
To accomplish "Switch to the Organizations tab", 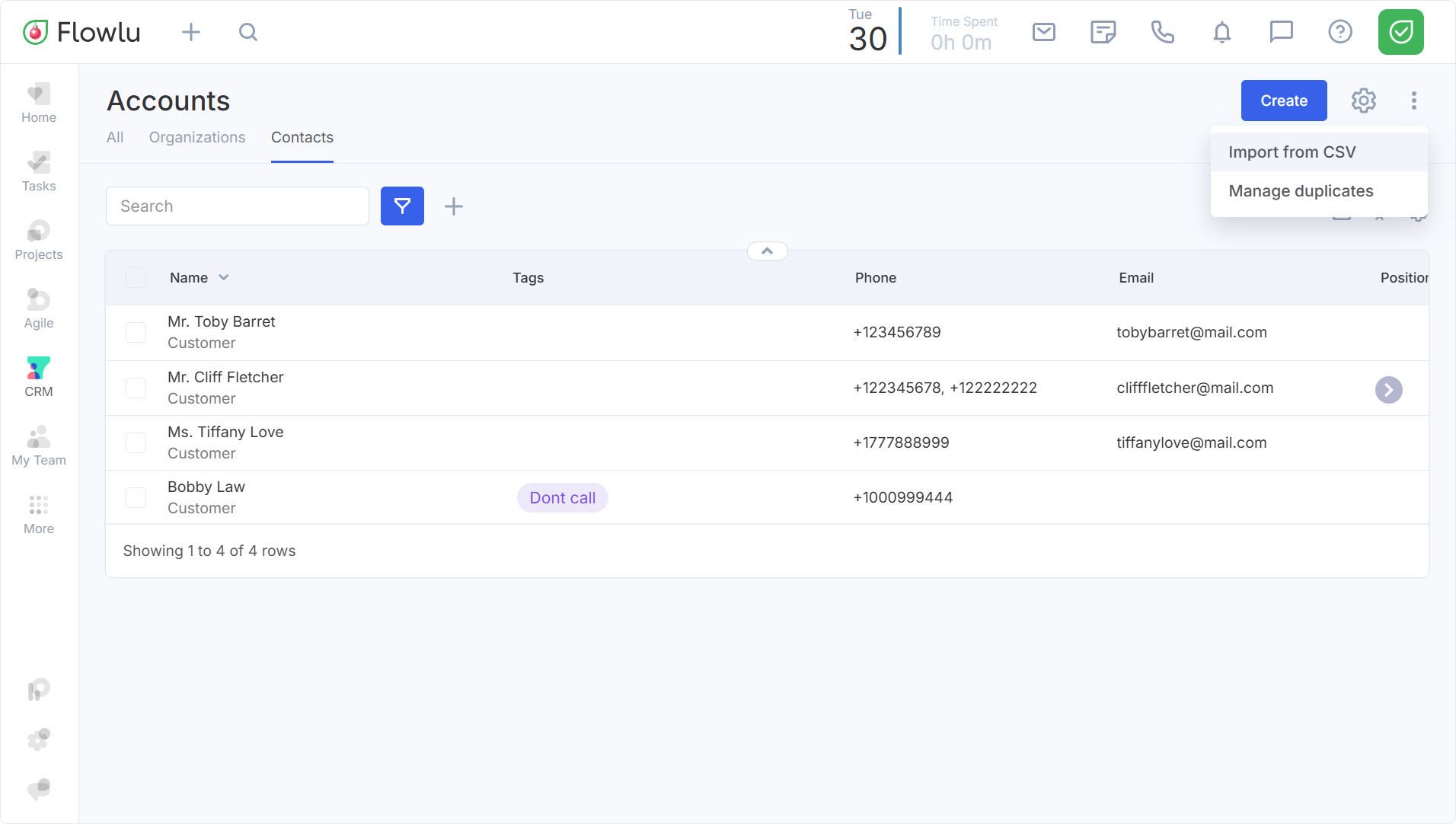I will point(197,137).
